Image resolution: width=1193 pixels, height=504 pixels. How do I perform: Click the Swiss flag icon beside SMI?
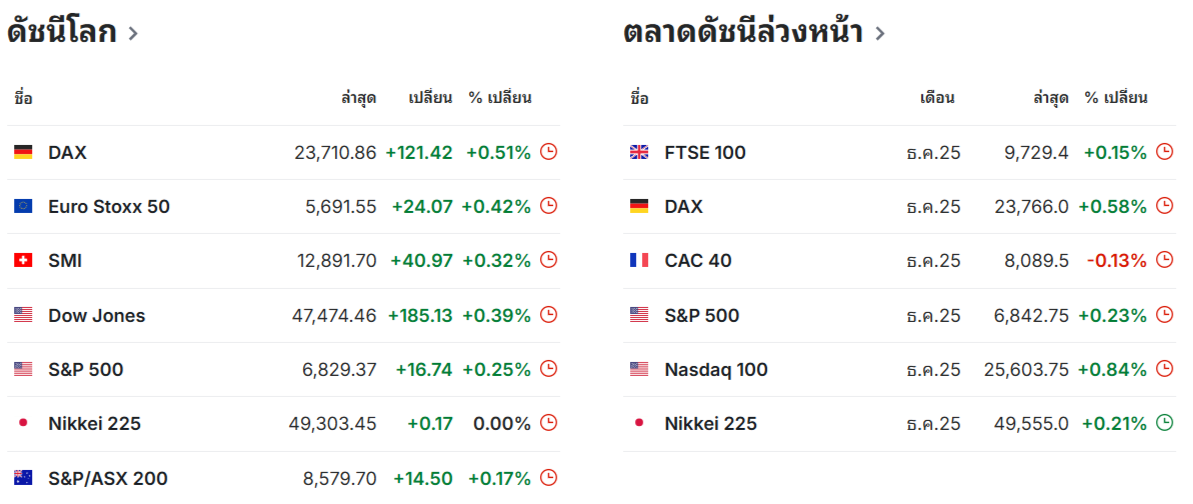pyautogui.click(x=23, y=261)
